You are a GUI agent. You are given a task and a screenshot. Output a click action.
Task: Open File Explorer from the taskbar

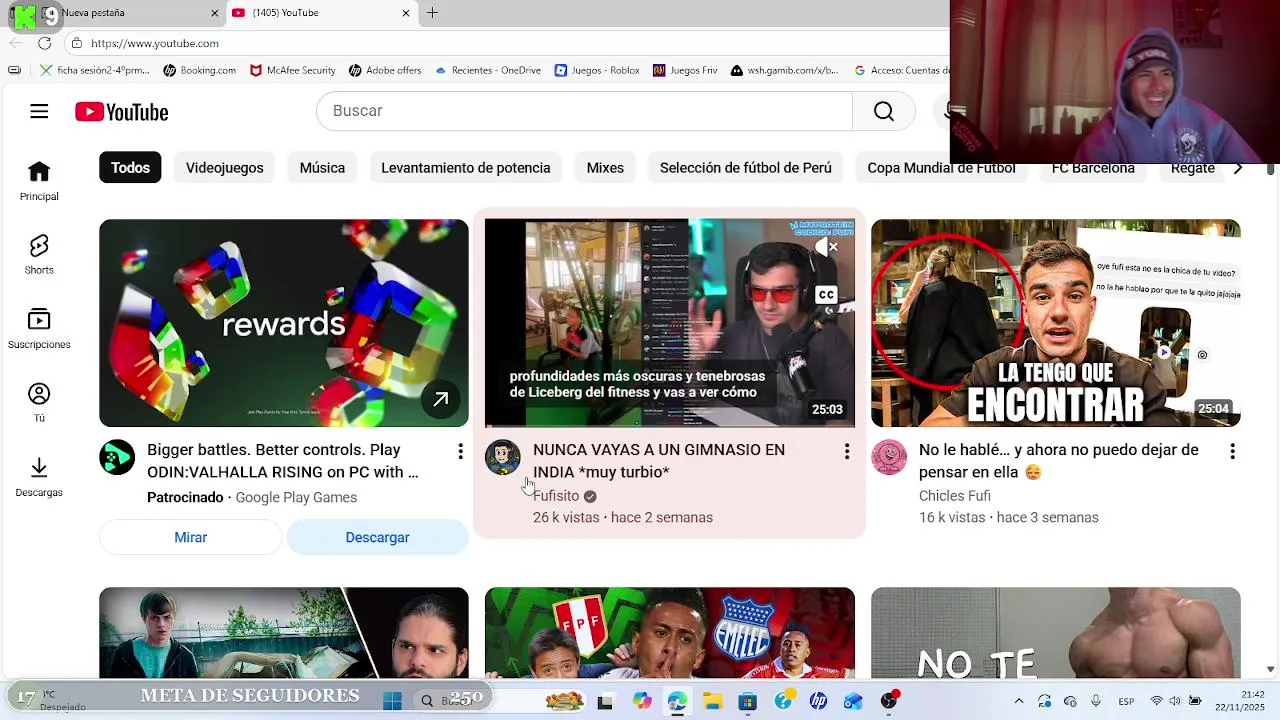pyautogui.click(x=712, y=701)
